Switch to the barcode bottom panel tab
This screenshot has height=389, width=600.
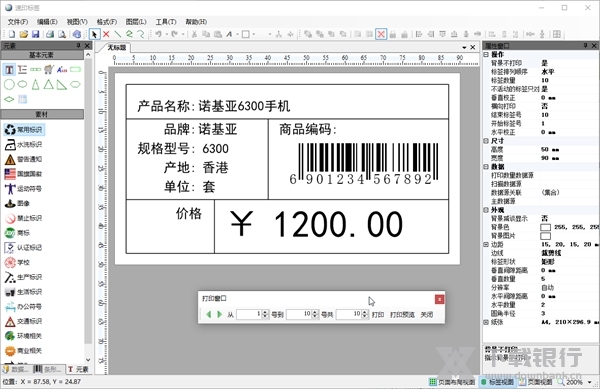[48, 369]
